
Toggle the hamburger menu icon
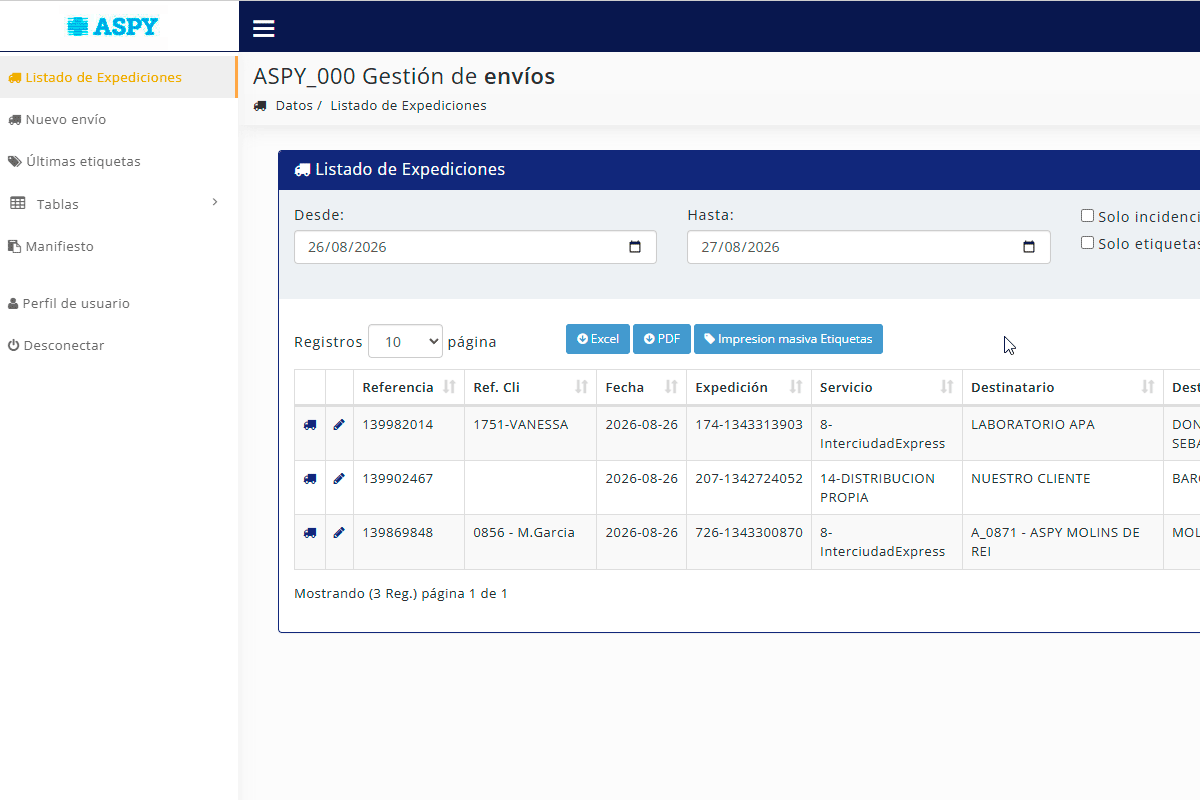click(263, 28)
